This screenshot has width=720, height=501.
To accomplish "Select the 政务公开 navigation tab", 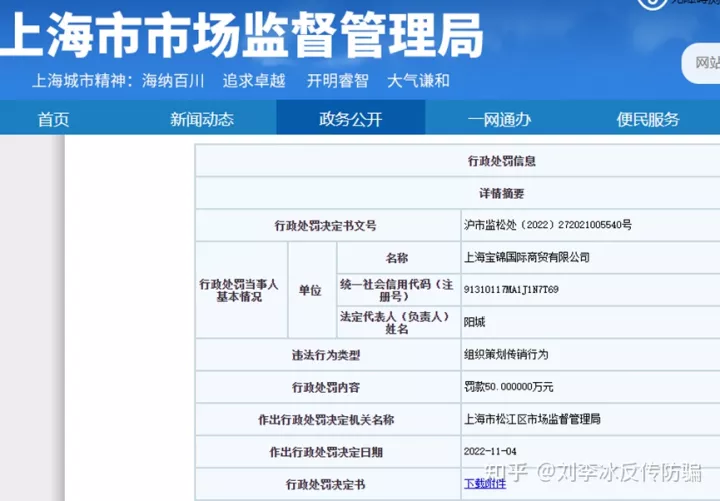I will point(351,119).
